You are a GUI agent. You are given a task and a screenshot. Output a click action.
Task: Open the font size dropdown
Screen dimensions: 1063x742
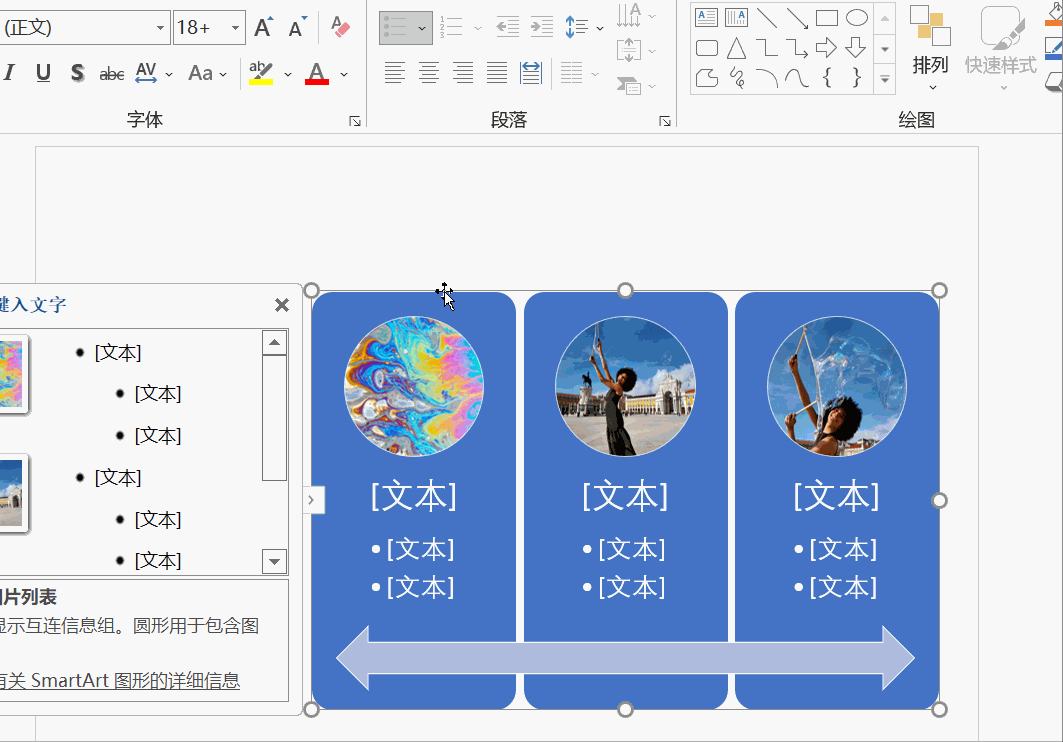(236, 28)
